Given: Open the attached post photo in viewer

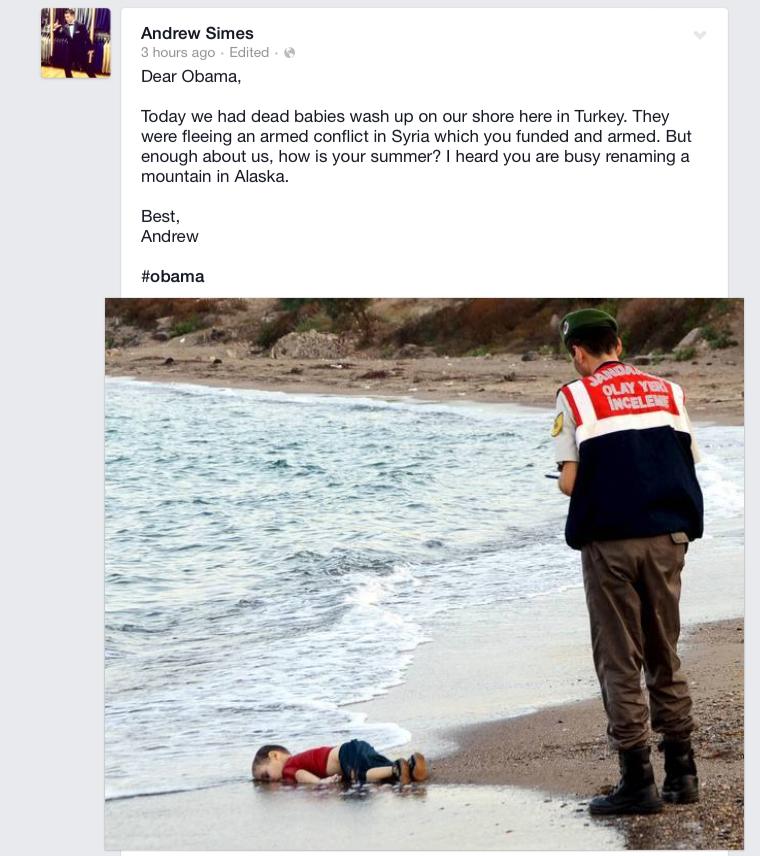Looking at the screenshot, I should [x=424, y=574].
